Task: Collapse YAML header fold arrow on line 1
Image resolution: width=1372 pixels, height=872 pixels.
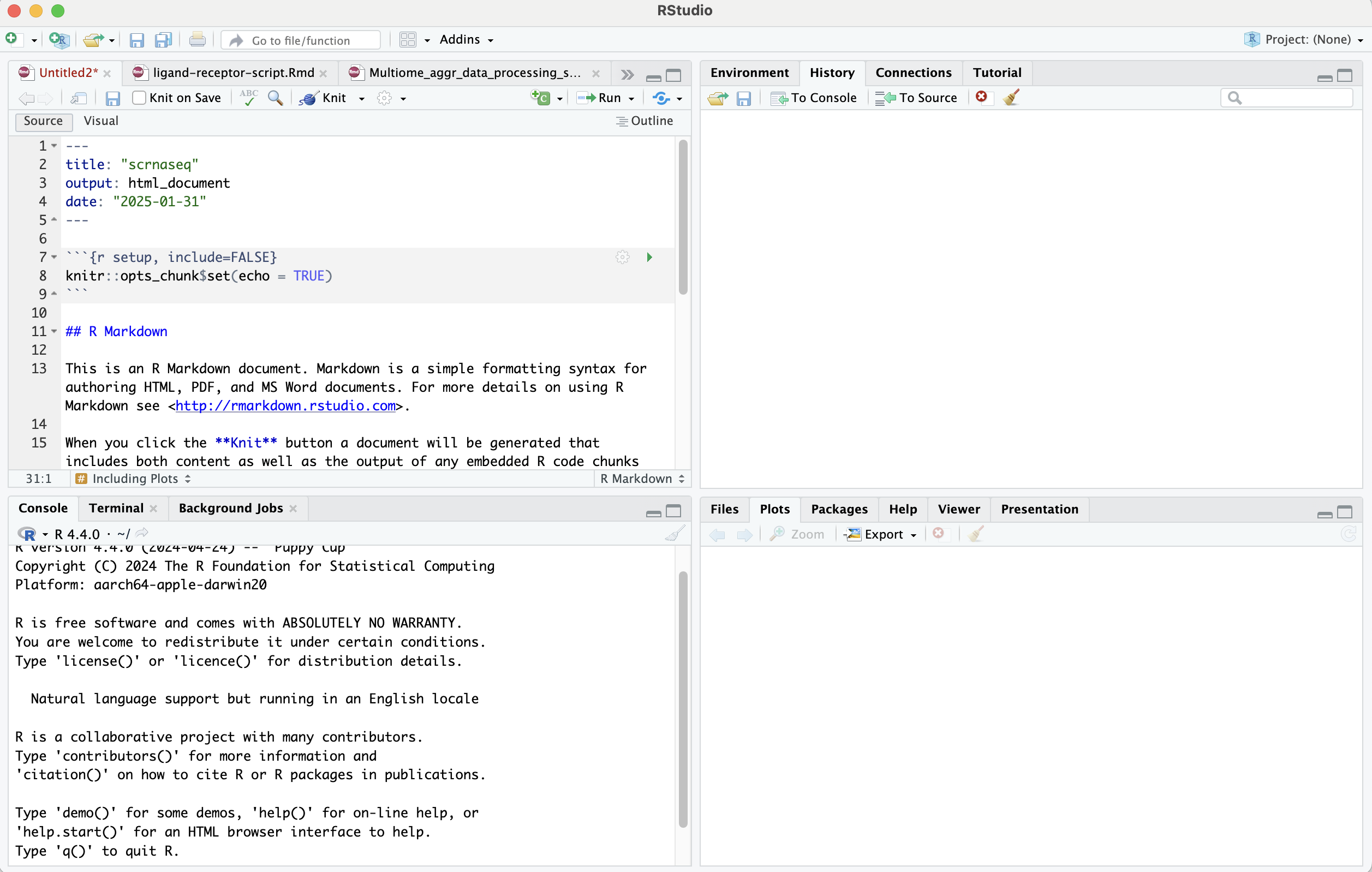Action: [x=54, y=146]
